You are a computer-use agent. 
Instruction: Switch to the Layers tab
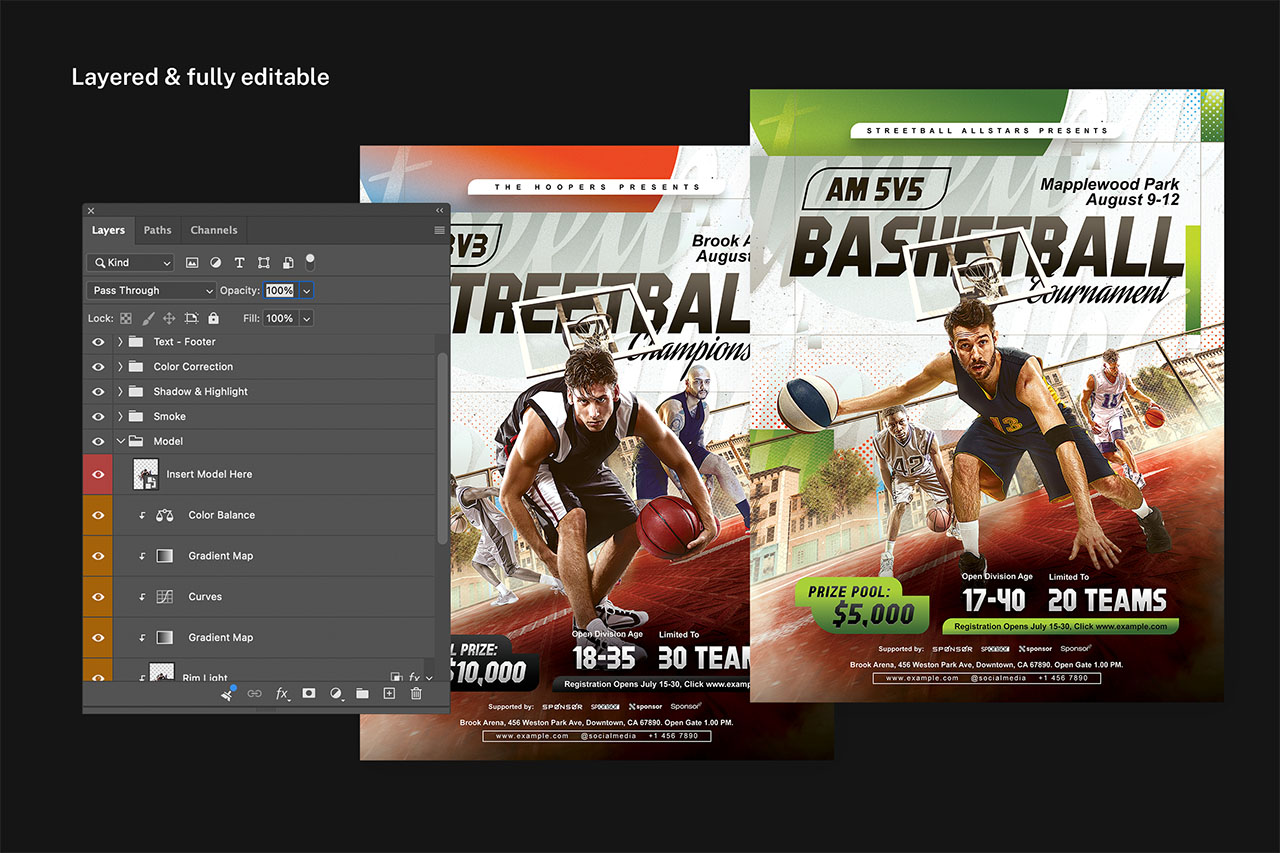coord(108,230)
